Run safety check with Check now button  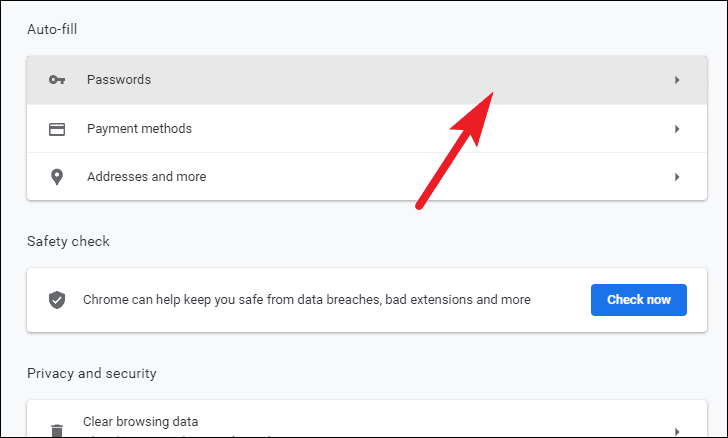click(638, 300)
